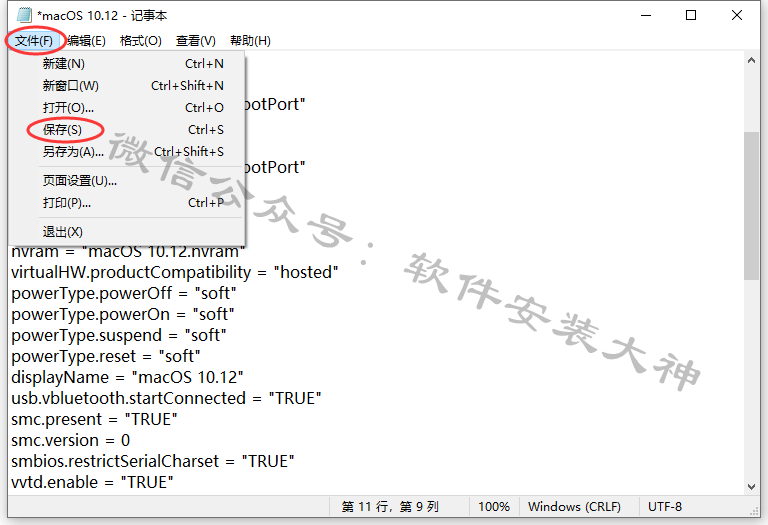Viewport: 768px width, 525px height.
Task: Open the 帮助(H) menu
Action: (x=250, y=41)
